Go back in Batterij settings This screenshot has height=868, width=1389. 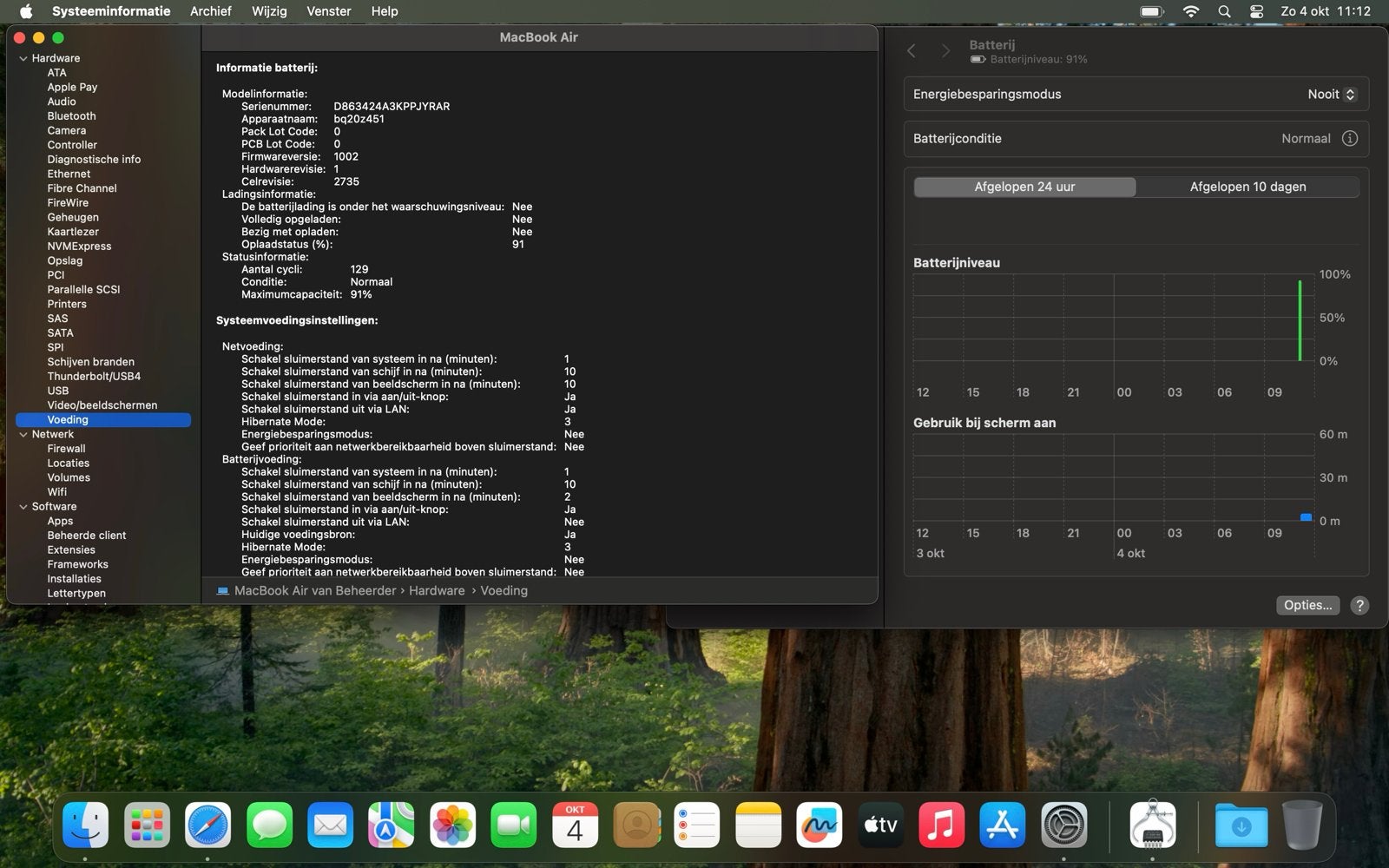pos(912,51)
